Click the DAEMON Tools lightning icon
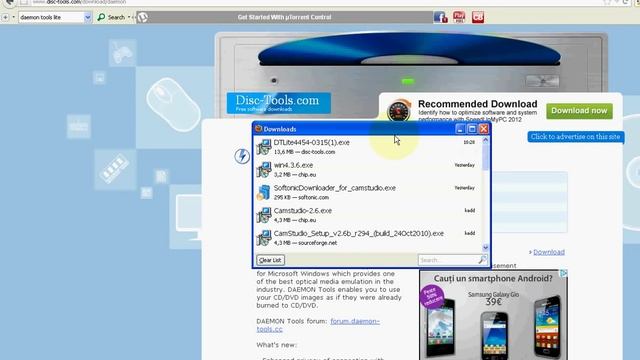The image size is (640, 360). pos(242,156)
